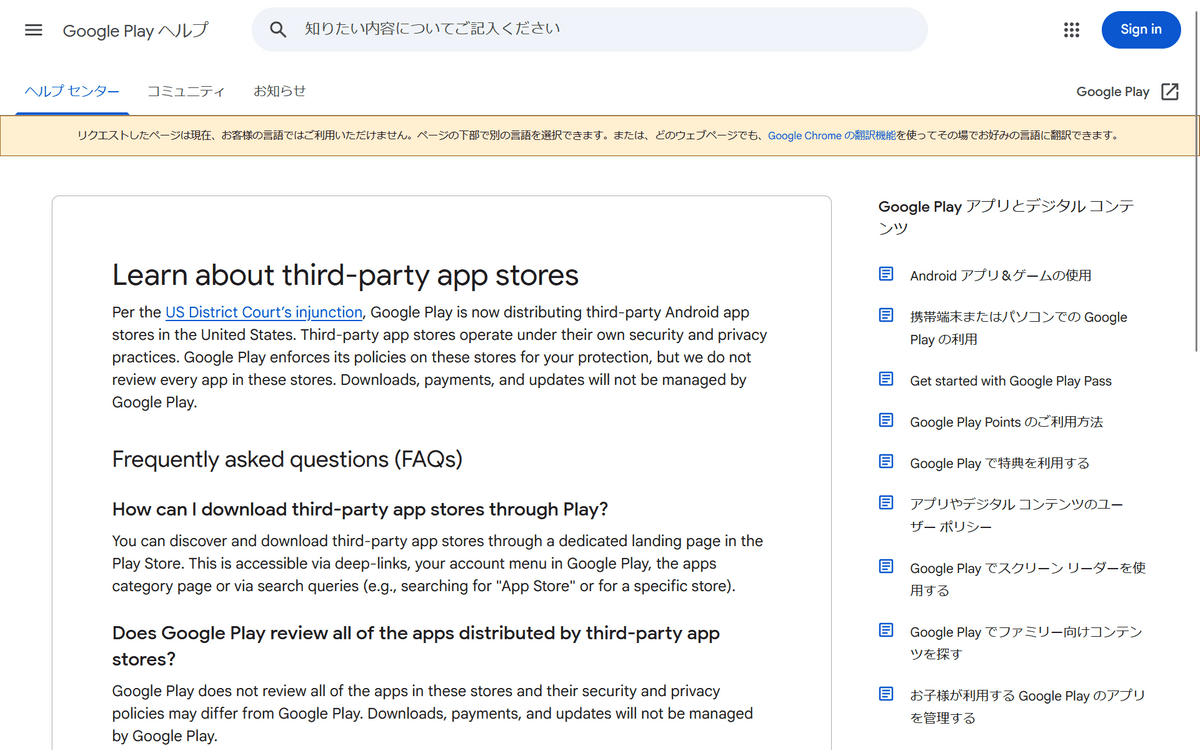Image resolution: width=1200 pixels, height=750 pixels.
Task: Open the hamburger main menu
Action: point(34,30)
